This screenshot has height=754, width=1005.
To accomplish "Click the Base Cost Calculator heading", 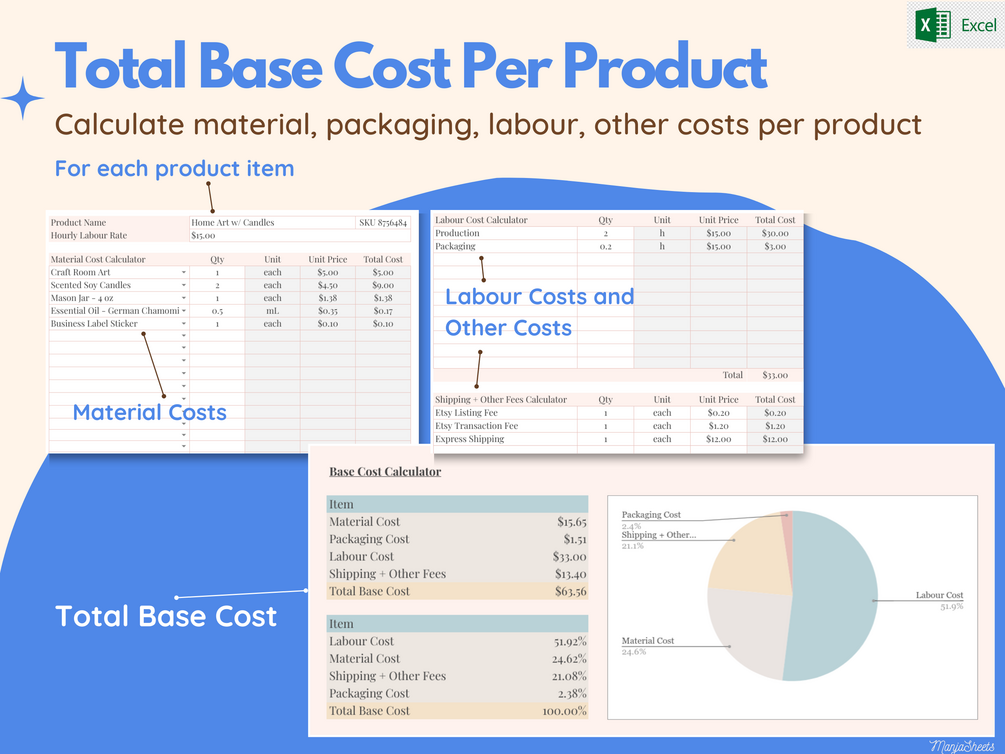I will tap(385, 472).
